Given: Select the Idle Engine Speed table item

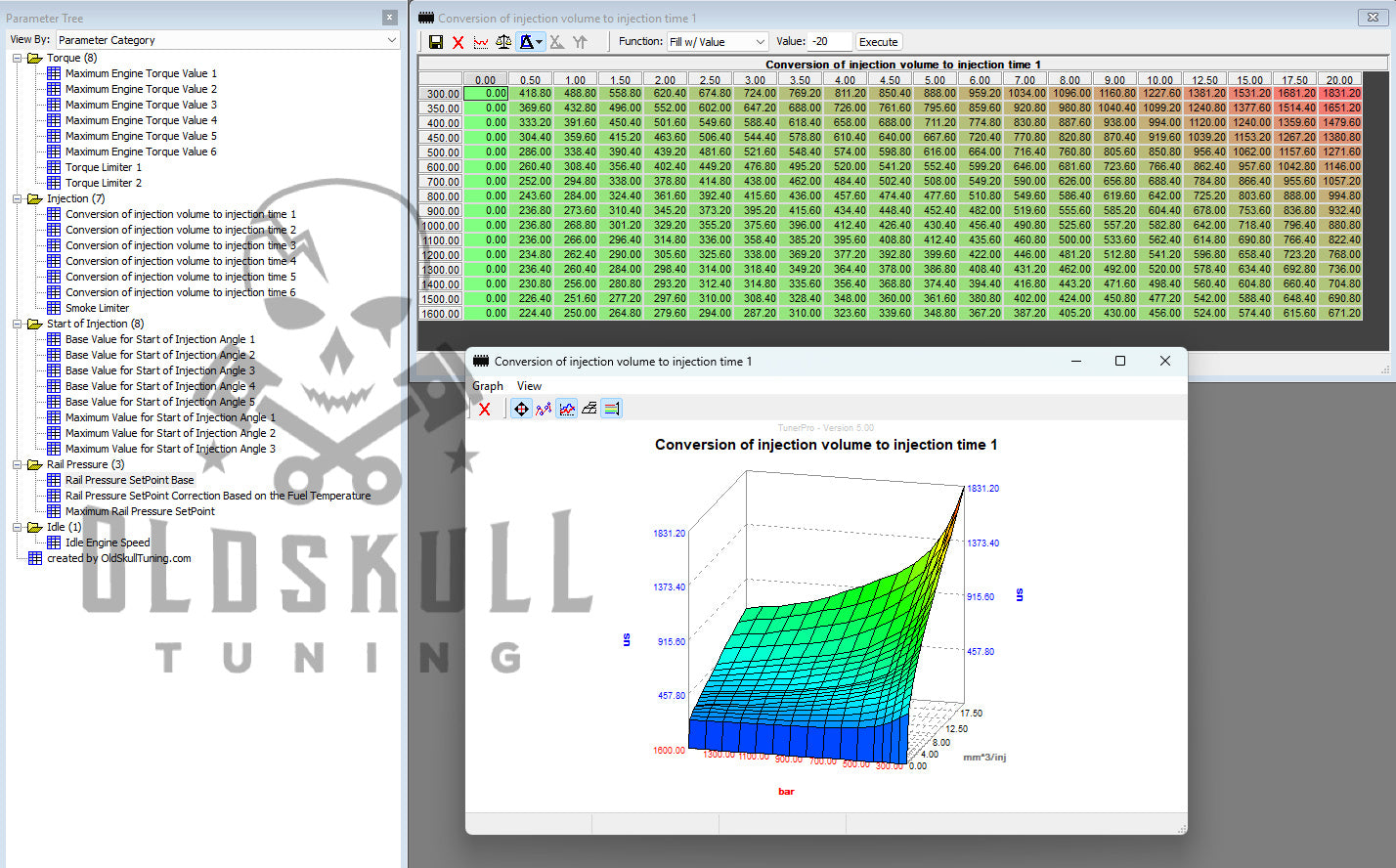Looking at the screenshot, I should [108, 542].
